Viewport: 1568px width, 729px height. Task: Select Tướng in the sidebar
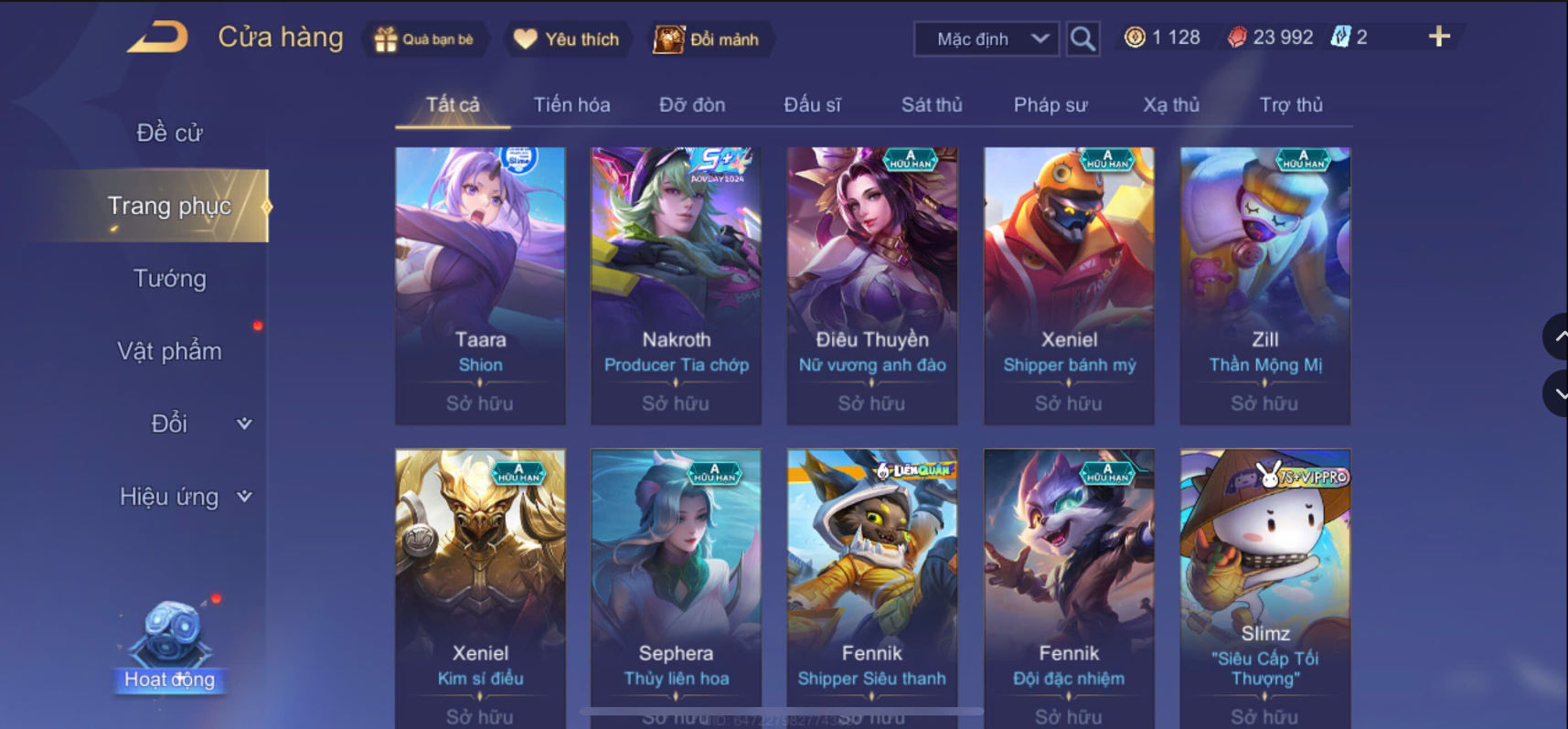170,278
